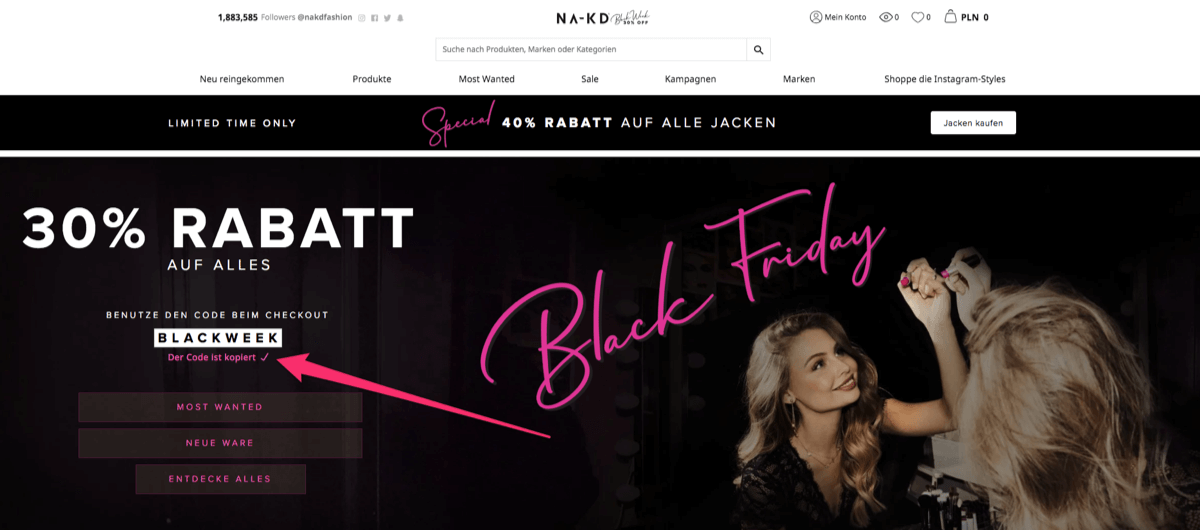Viewport: 1200px width, 530px height.
Task: Select Sale in navigation bar
Action: [590, 79]
